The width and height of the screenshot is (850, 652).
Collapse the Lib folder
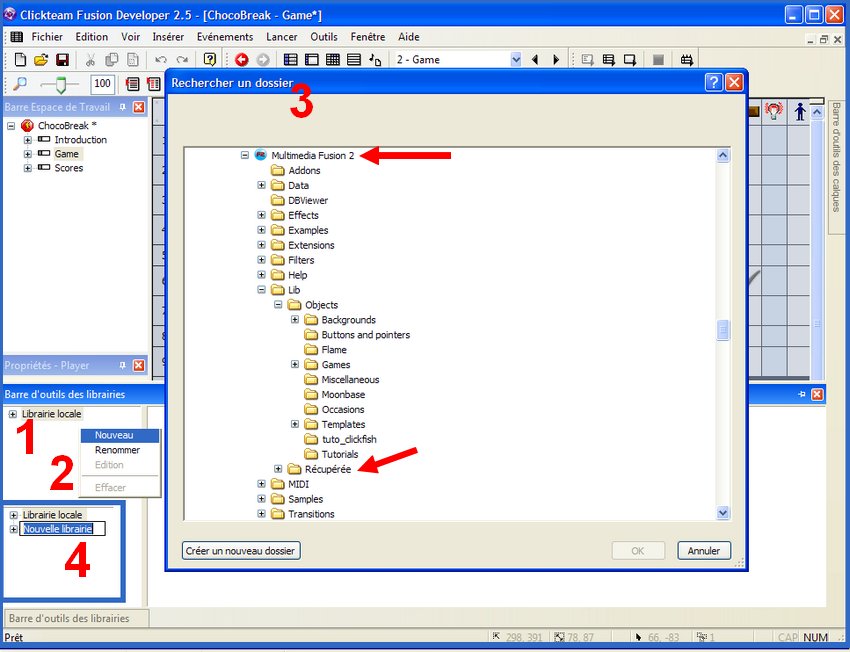tap(261, 290)
